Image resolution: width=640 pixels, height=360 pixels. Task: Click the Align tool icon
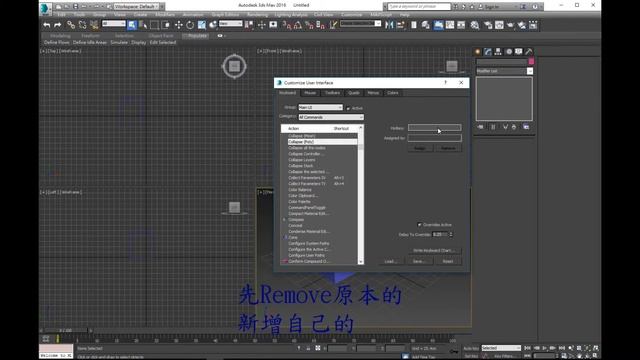(401, 25)
